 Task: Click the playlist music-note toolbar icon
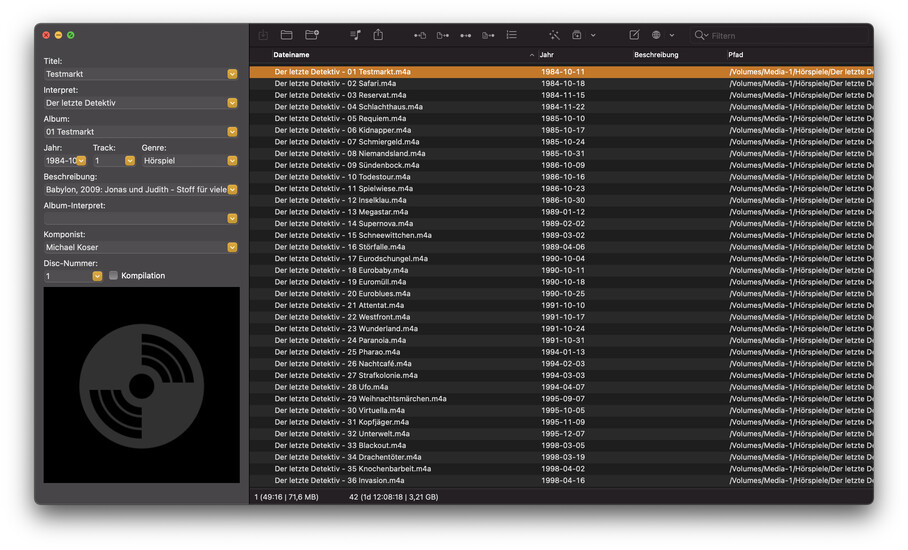click(x=356, y=35)
